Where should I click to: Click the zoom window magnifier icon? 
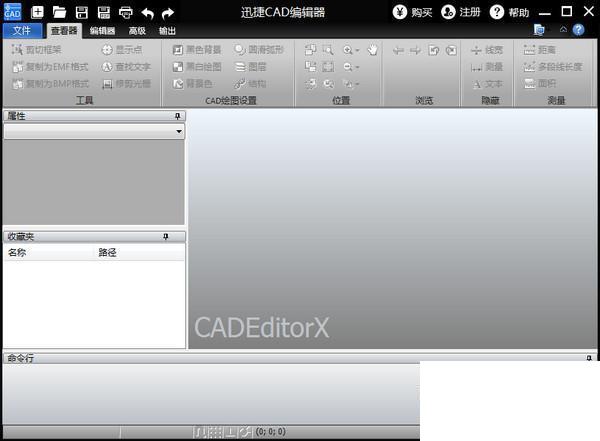pos(328,50)
